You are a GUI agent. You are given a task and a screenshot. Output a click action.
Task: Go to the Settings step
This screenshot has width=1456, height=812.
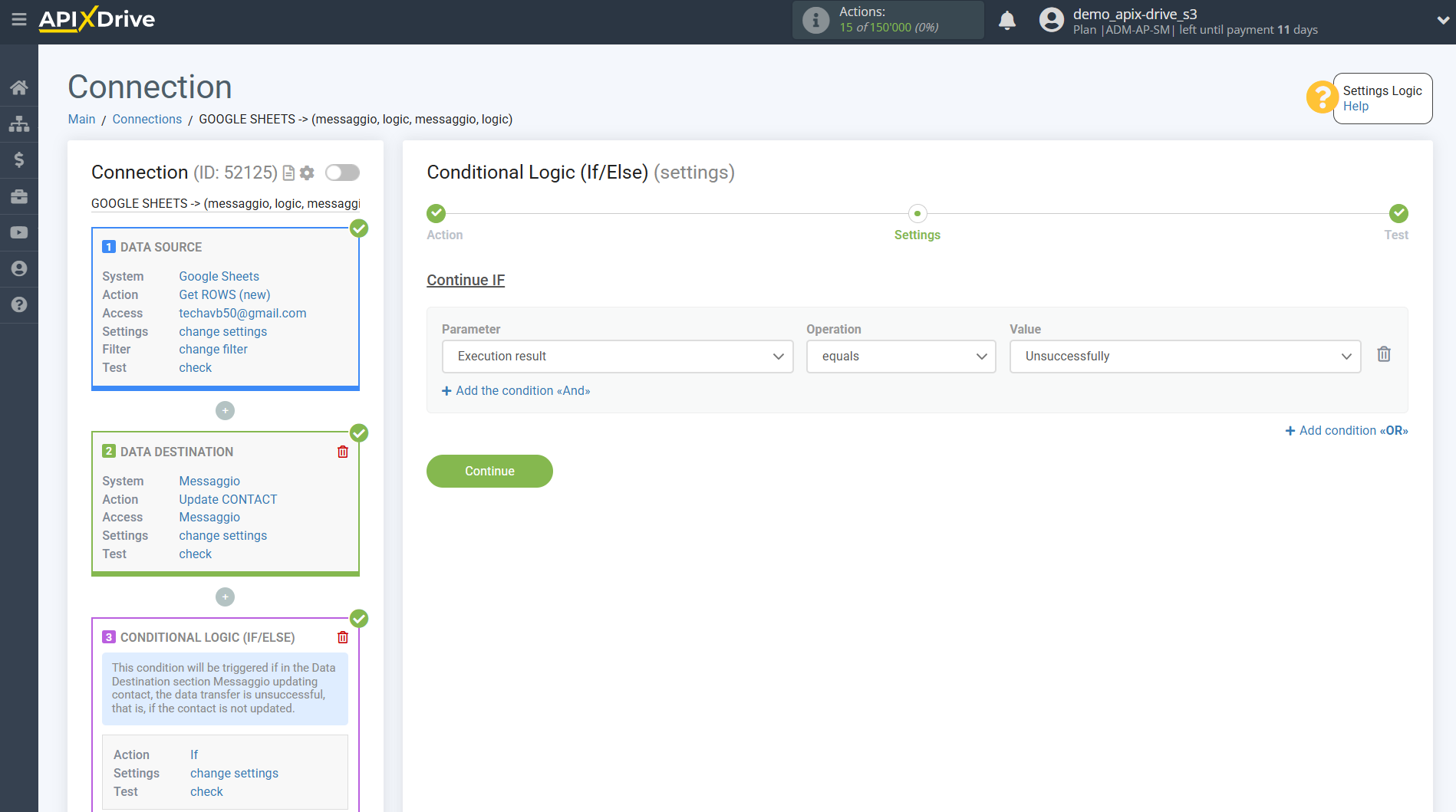tap(917, 214)
